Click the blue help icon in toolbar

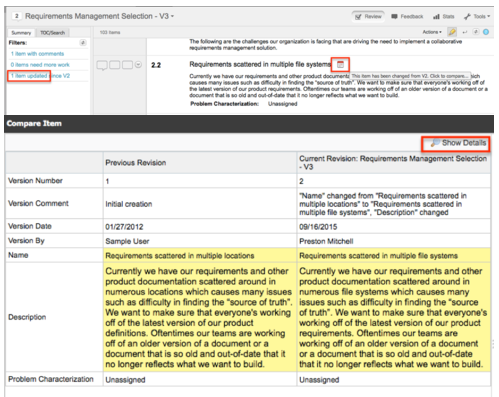pos(486,32)
